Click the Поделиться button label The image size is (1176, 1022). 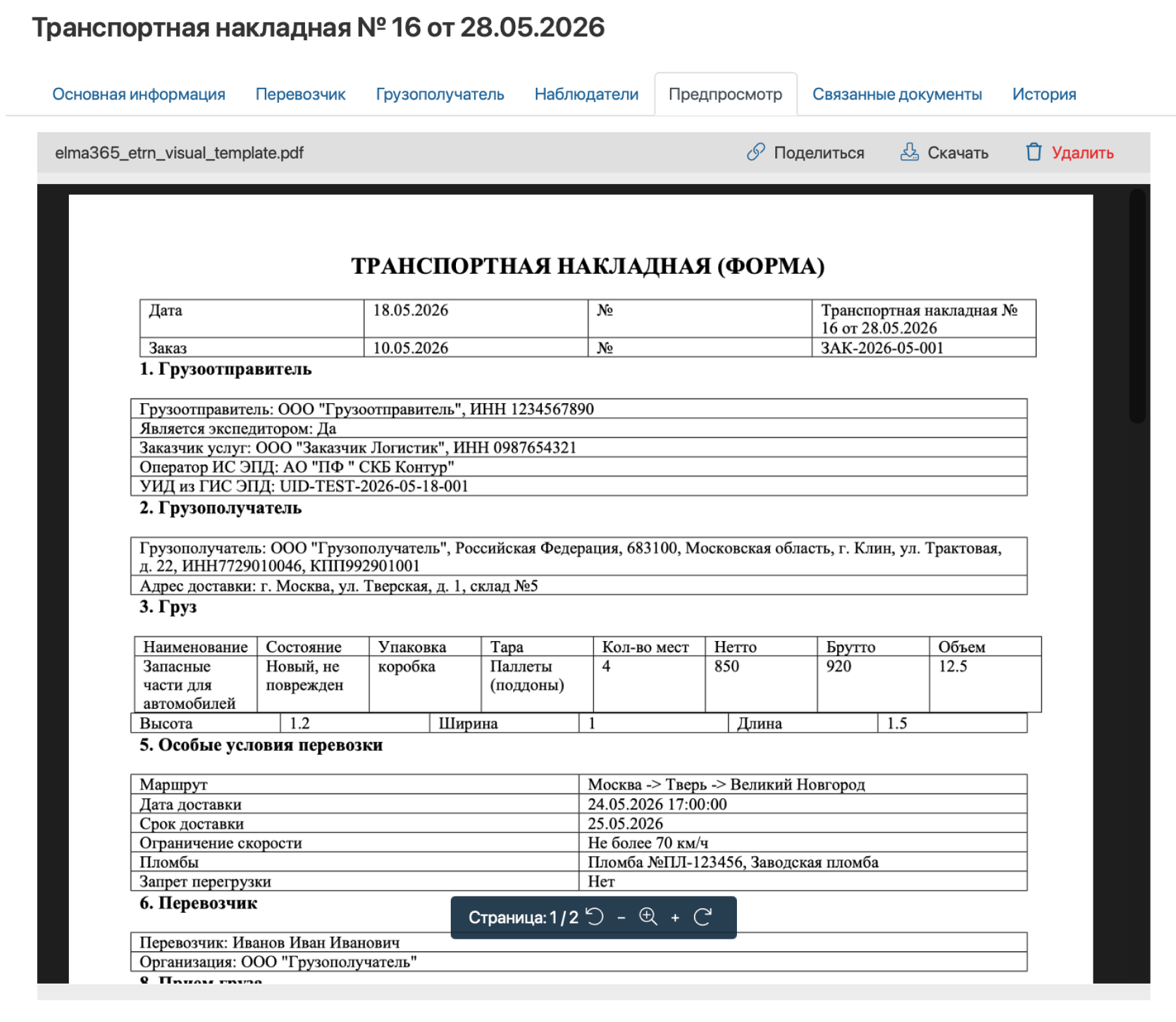pyautogui.click(x=819, y=153)
